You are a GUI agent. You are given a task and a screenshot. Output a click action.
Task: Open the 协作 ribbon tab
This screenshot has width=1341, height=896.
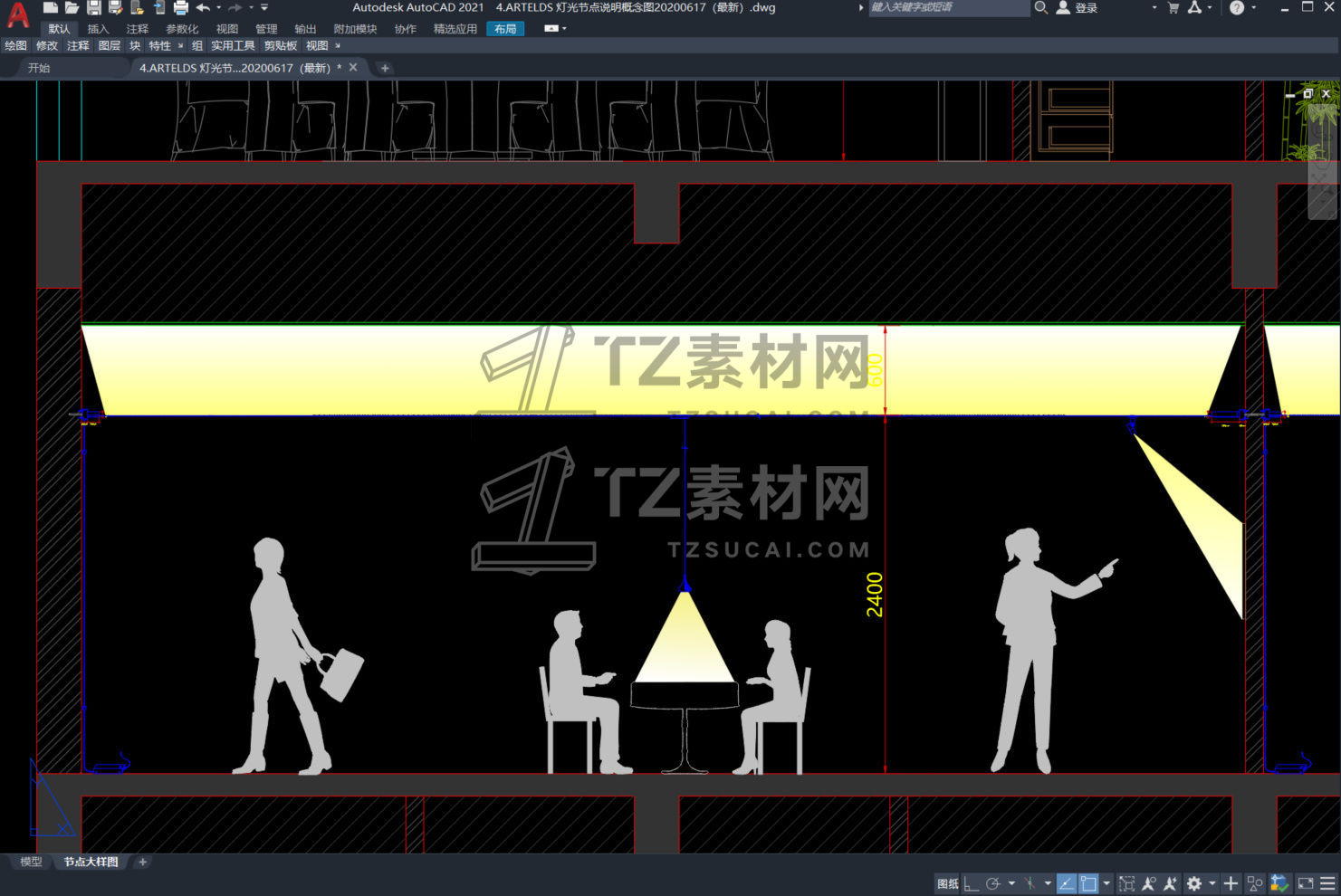[405, 29]
